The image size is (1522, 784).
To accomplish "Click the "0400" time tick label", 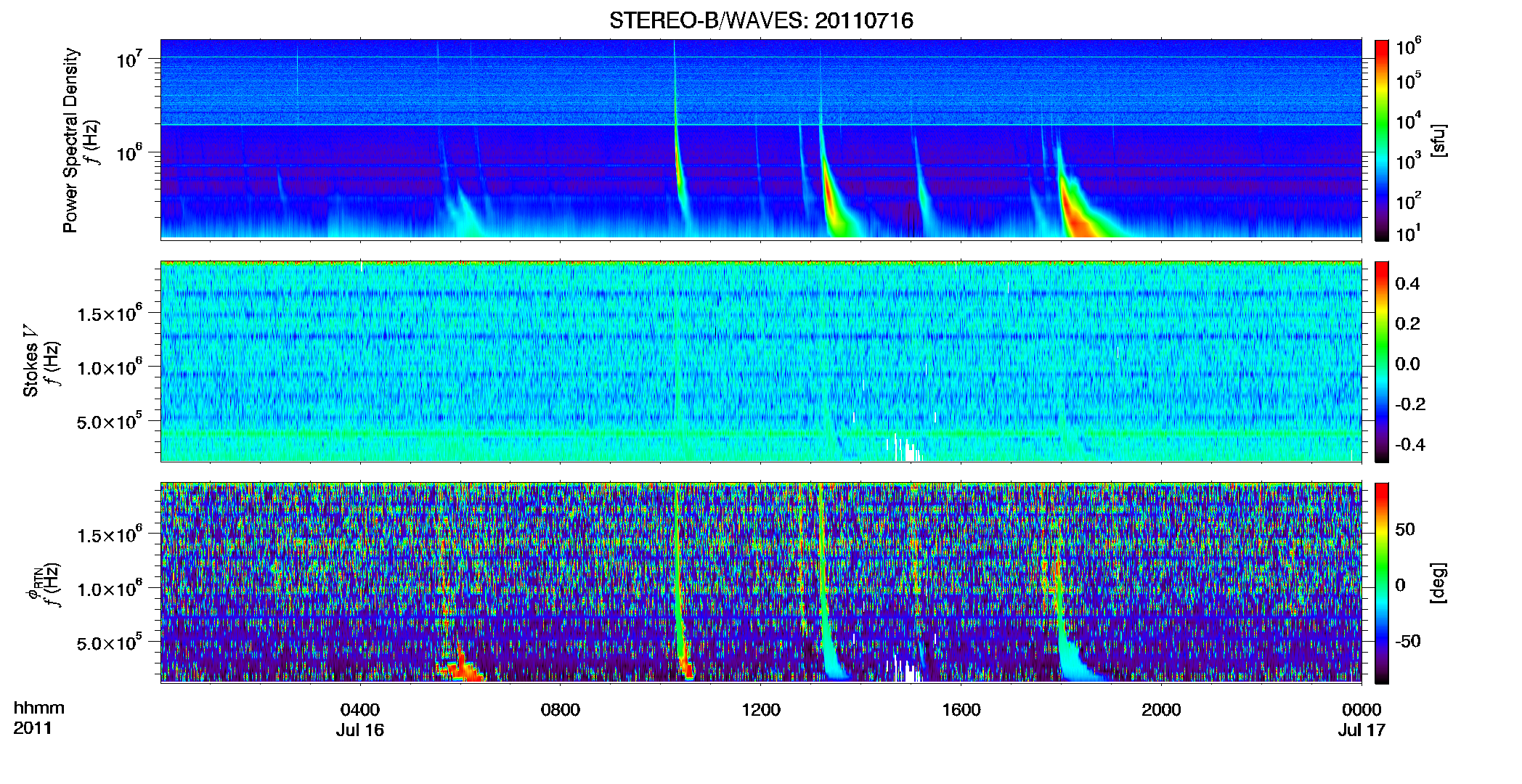I will 360,709.
